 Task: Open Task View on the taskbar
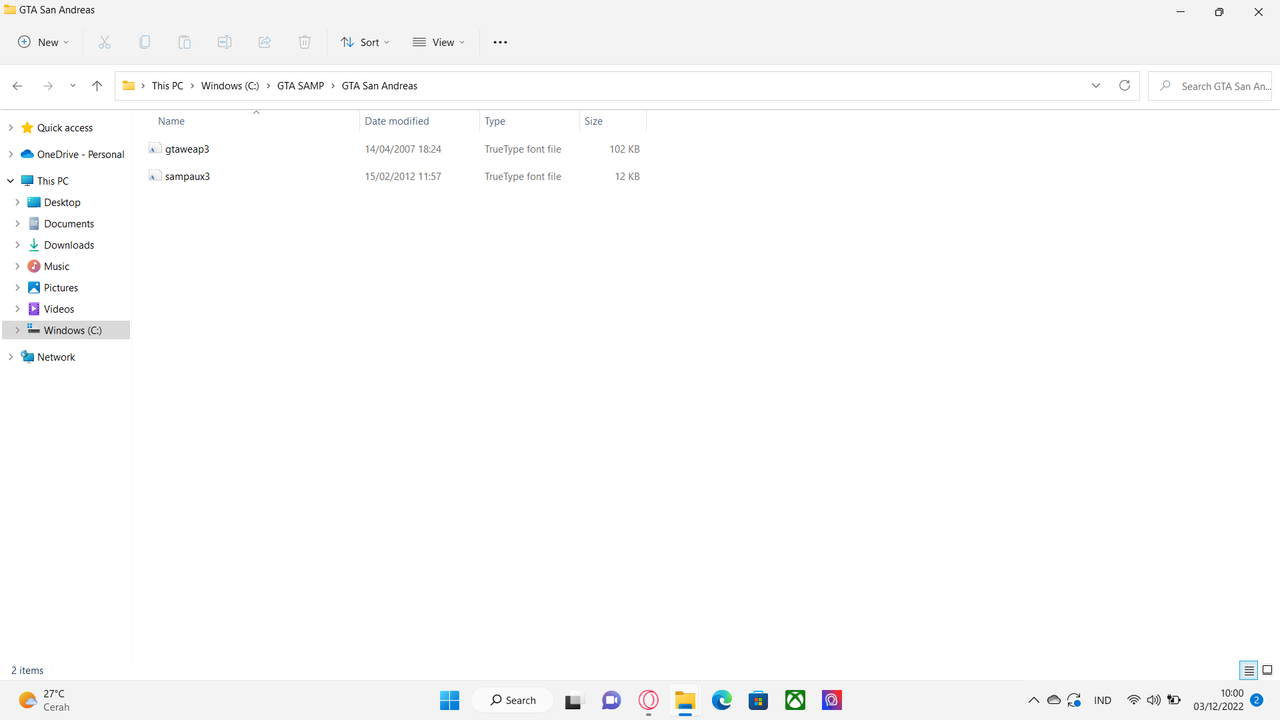[573, 700]
